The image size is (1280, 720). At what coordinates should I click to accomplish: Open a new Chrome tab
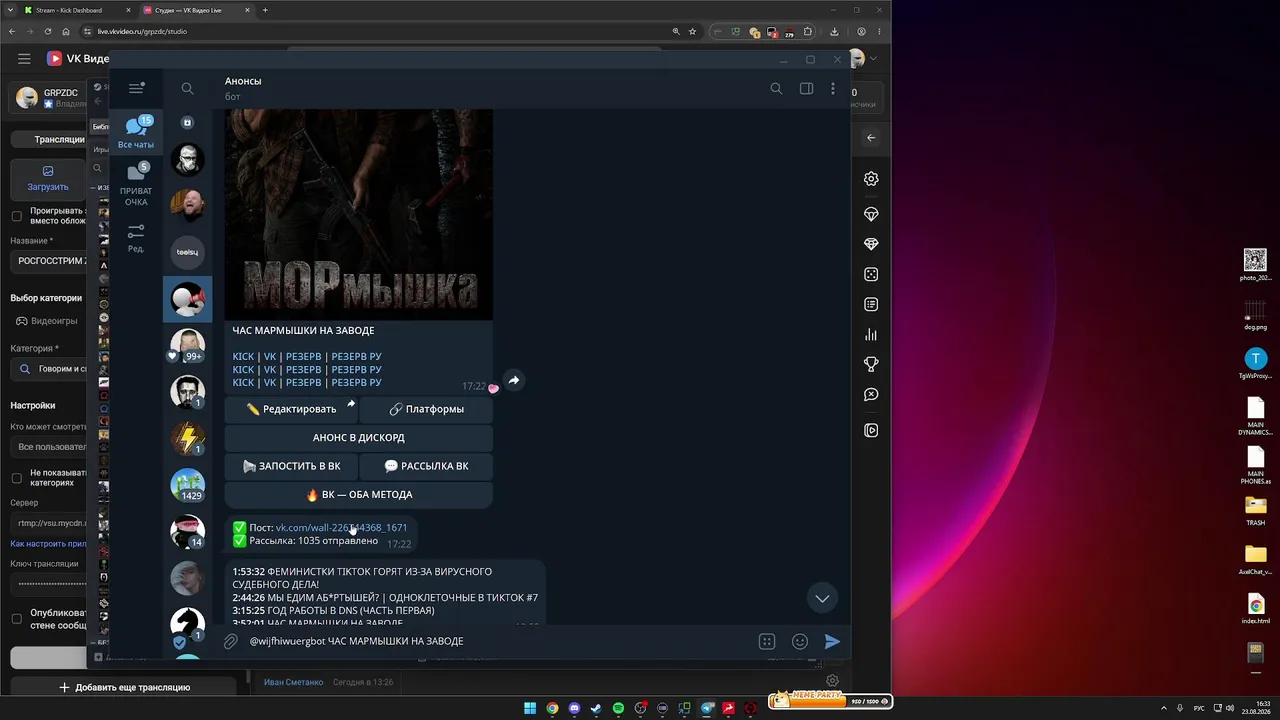click(x=265, y=10)
